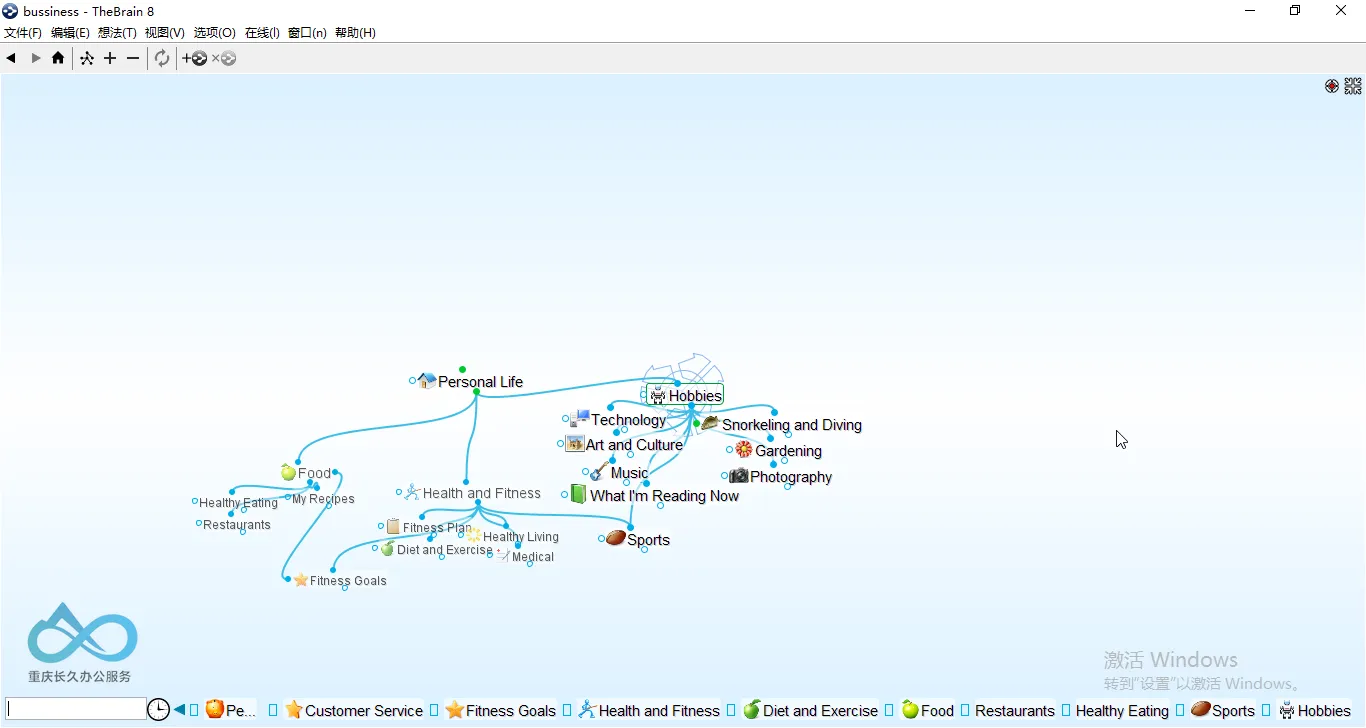Open the 视图(V) menu
Viewport: 1366px width, 728px height.
pyautogui.click(x=165, y=33)
